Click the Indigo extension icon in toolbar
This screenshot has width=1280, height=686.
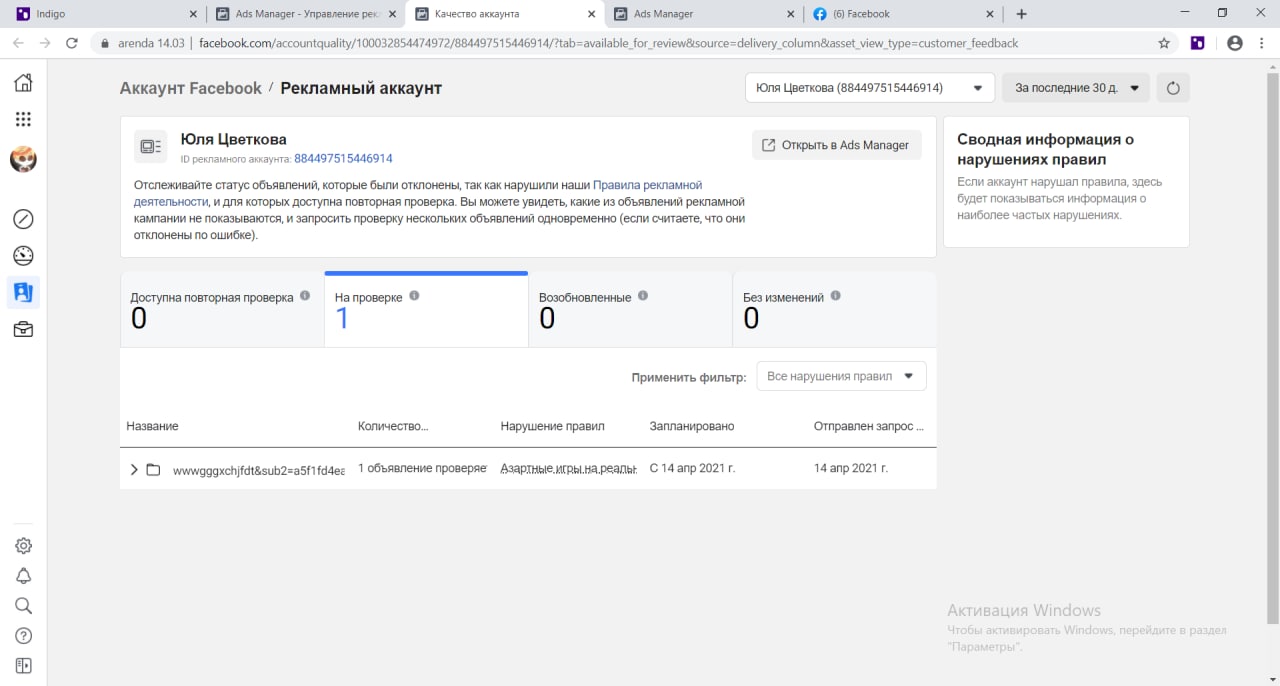[x=1198, y=43]
